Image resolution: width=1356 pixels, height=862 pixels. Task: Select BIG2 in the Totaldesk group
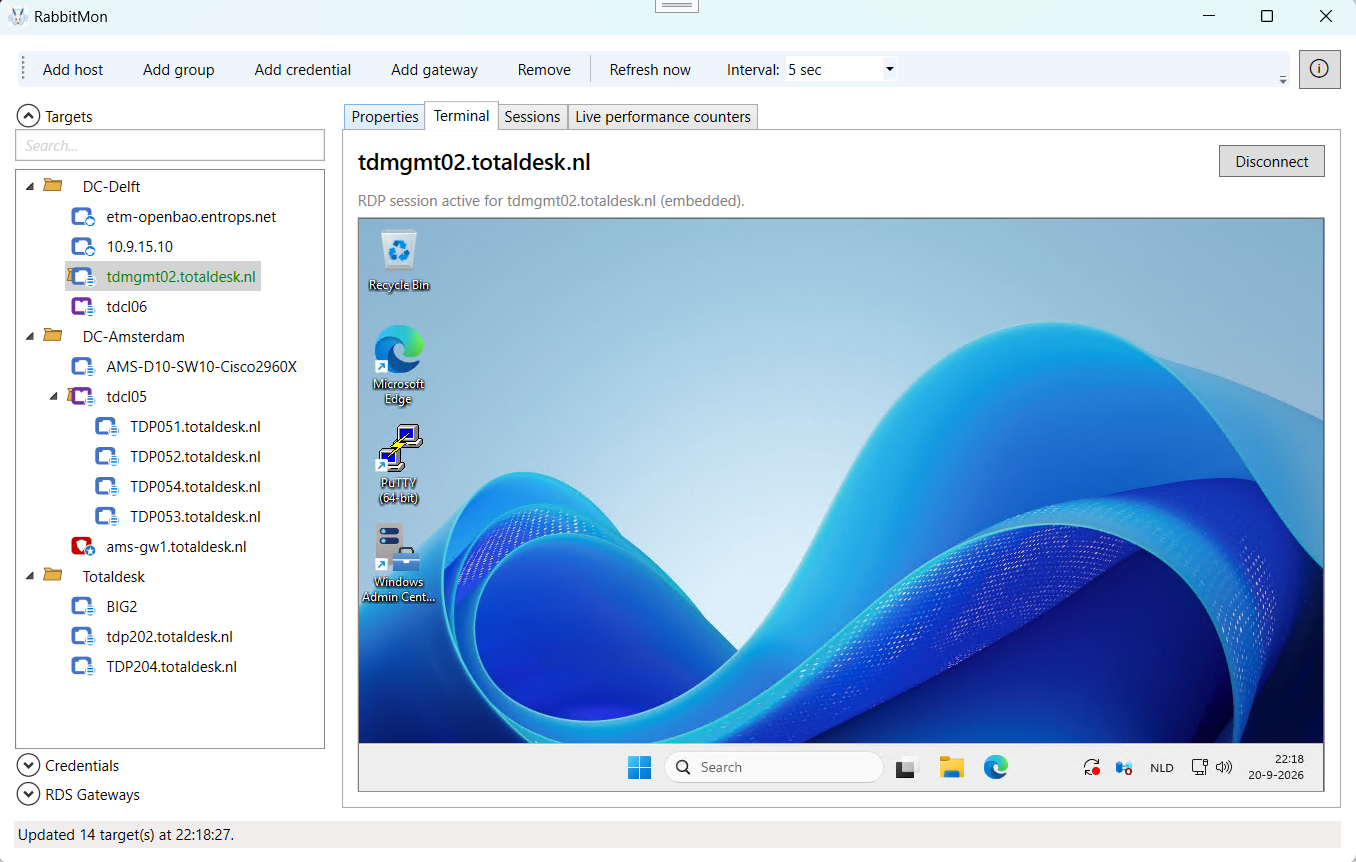point(122,607)
